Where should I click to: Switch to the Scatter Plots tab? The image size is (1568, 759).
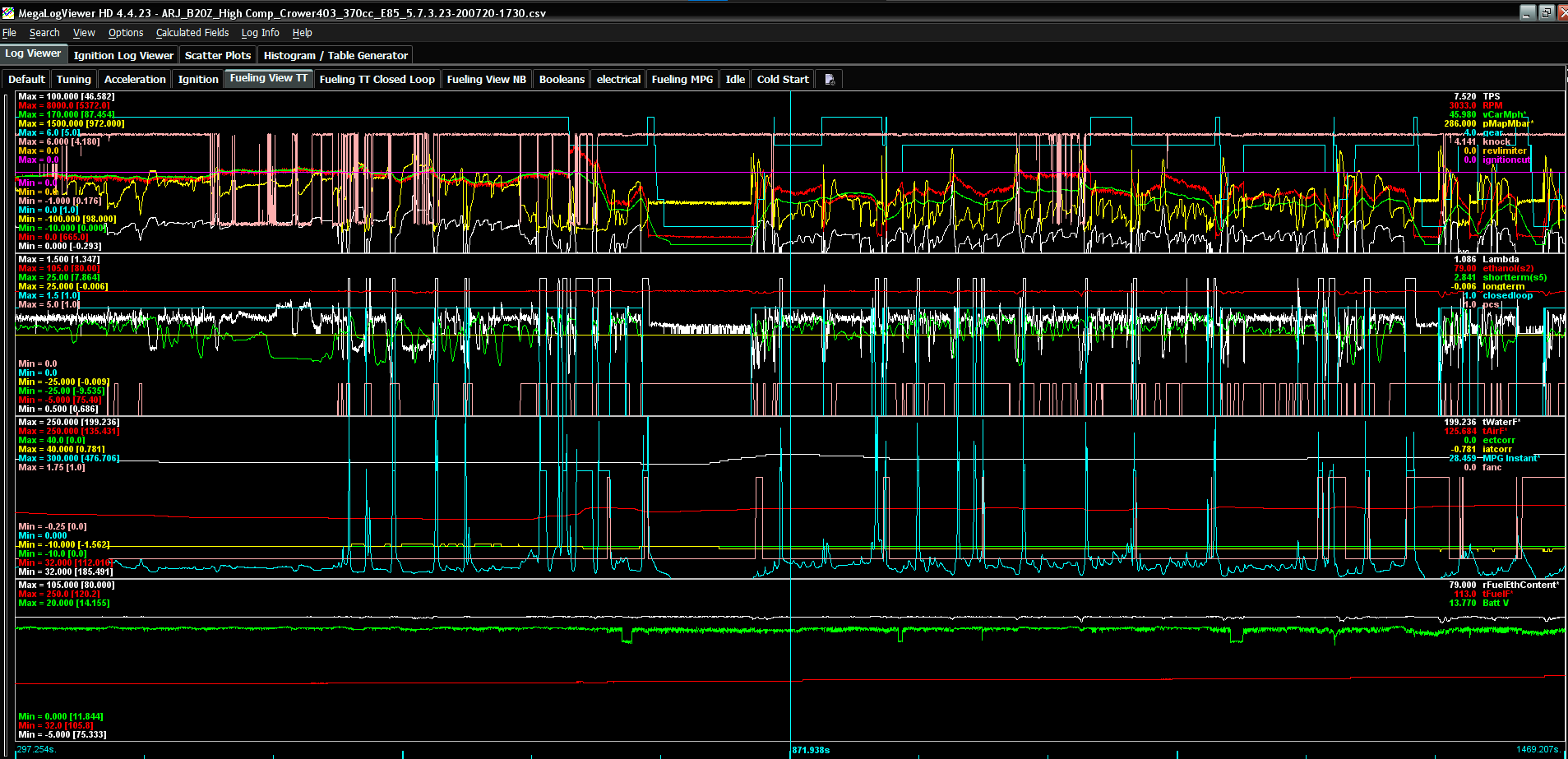[217, 55]
